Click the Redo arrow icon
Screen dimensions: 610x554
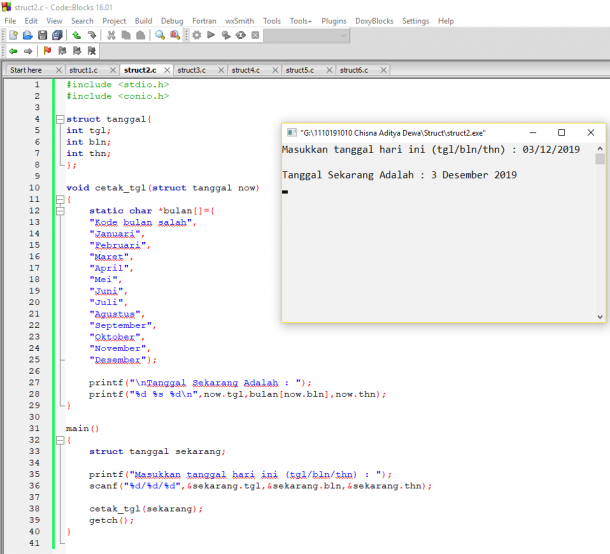pyautogui.click(x=92, y=35)
